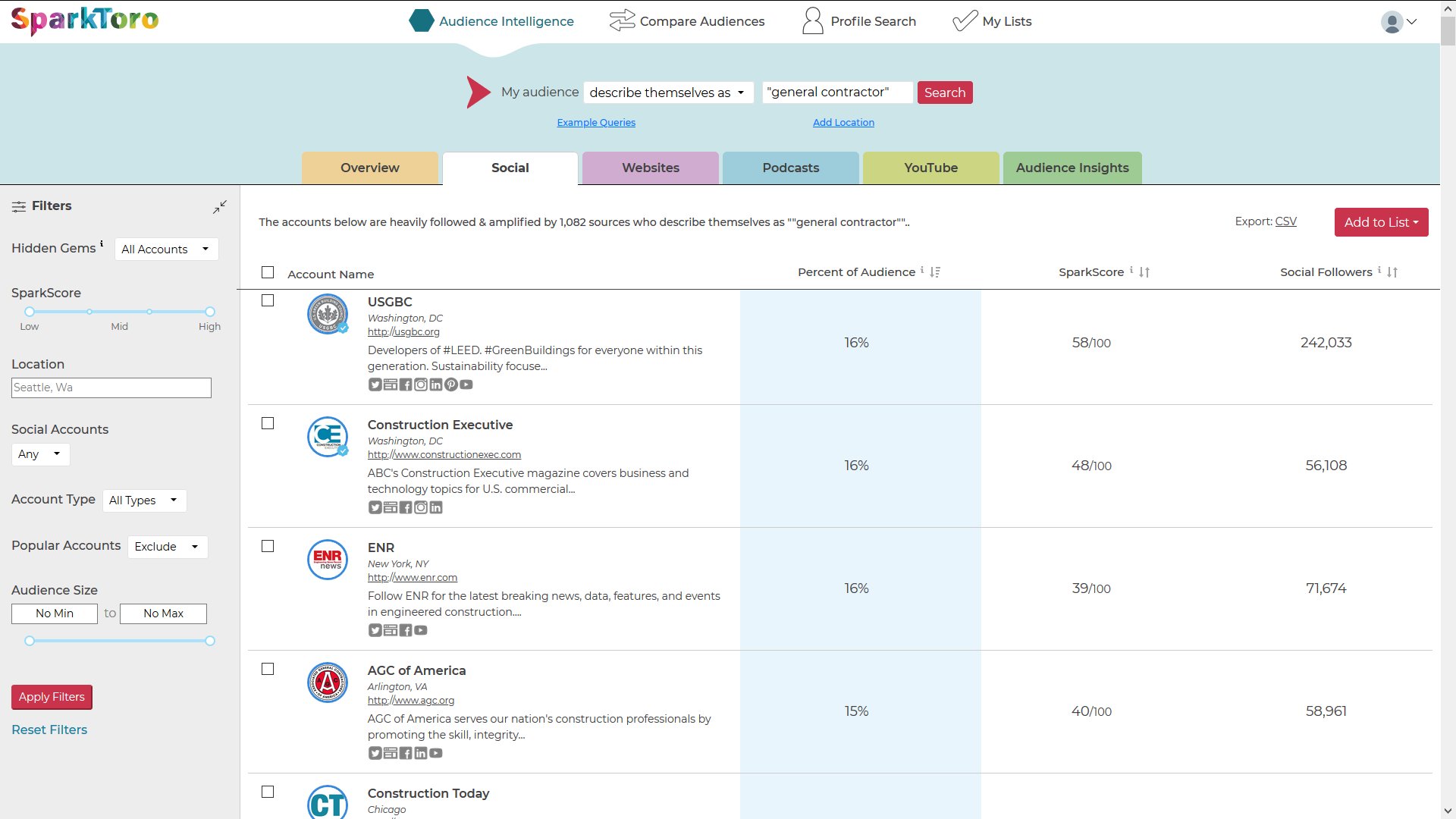Check the AGC of America checkbox
Image resolution: width=1456 pixels, height=819 pixels.
tap(268, 669)
